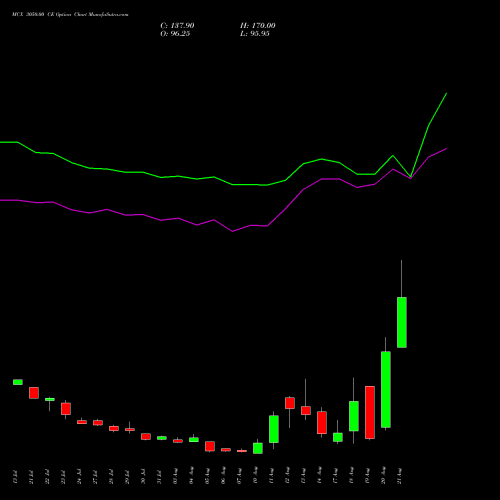Screen dimensions: 500x500
Task: Click the 14 Aug date label
Action: pyautogui.click(x=320, y=476)
